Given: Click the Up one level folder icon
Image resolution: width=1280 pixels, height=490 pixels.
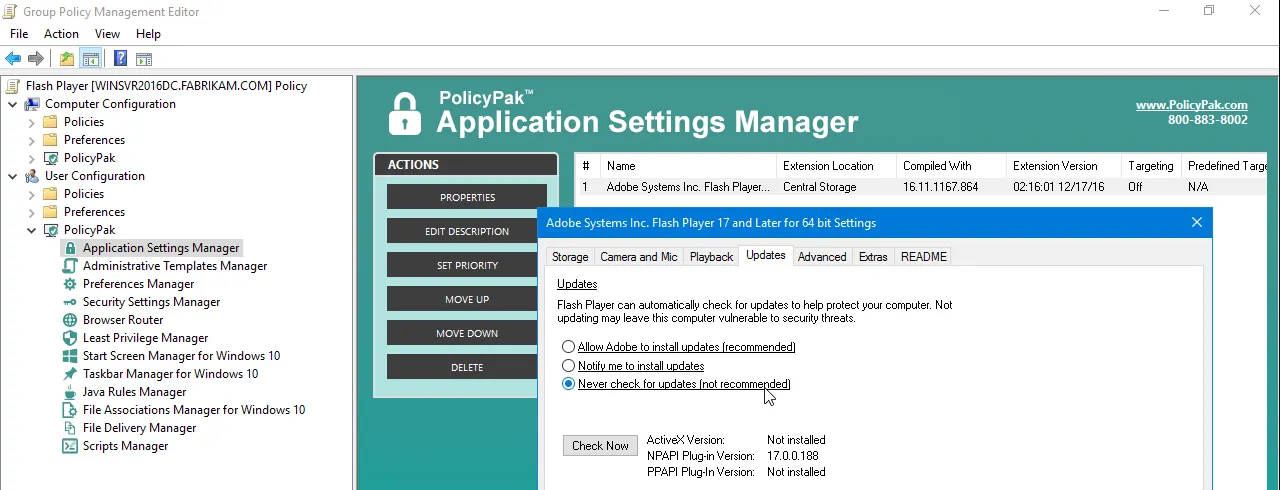Looking at the screenshot, I should tap(66, 59).
